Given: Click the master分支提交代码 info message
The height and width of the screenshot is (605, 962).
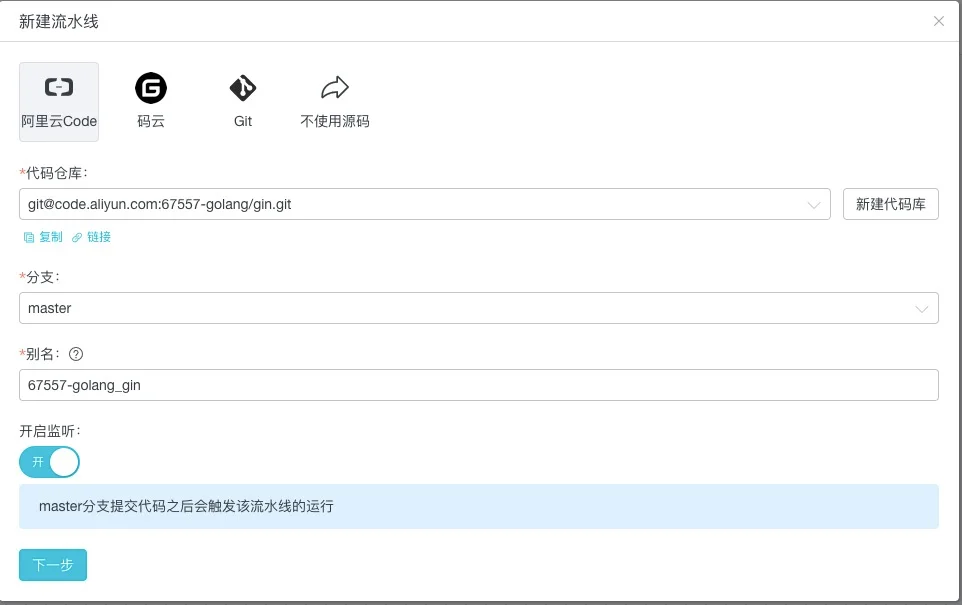Looking at the screenshot, I should pyautogui.click(x=479, y=506).
